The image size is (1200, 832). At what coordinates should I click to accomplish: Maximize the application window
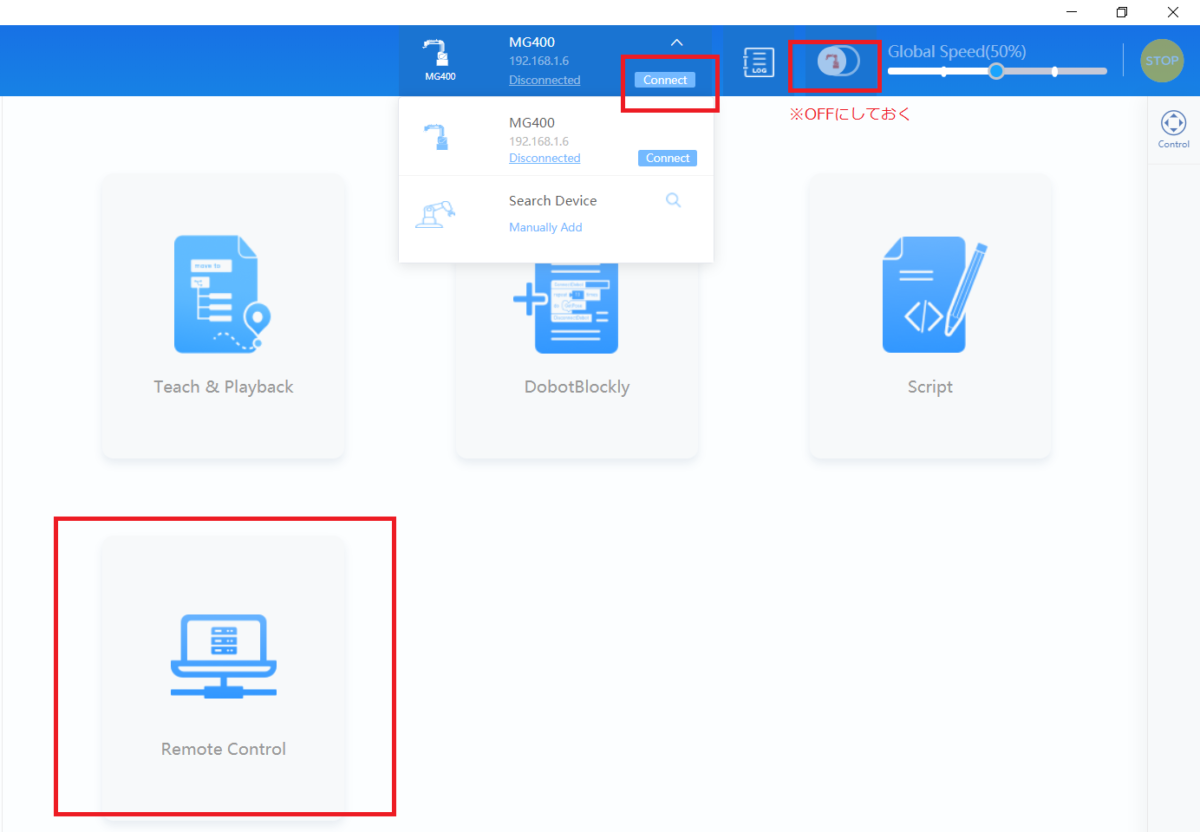tap(1122, 12)
